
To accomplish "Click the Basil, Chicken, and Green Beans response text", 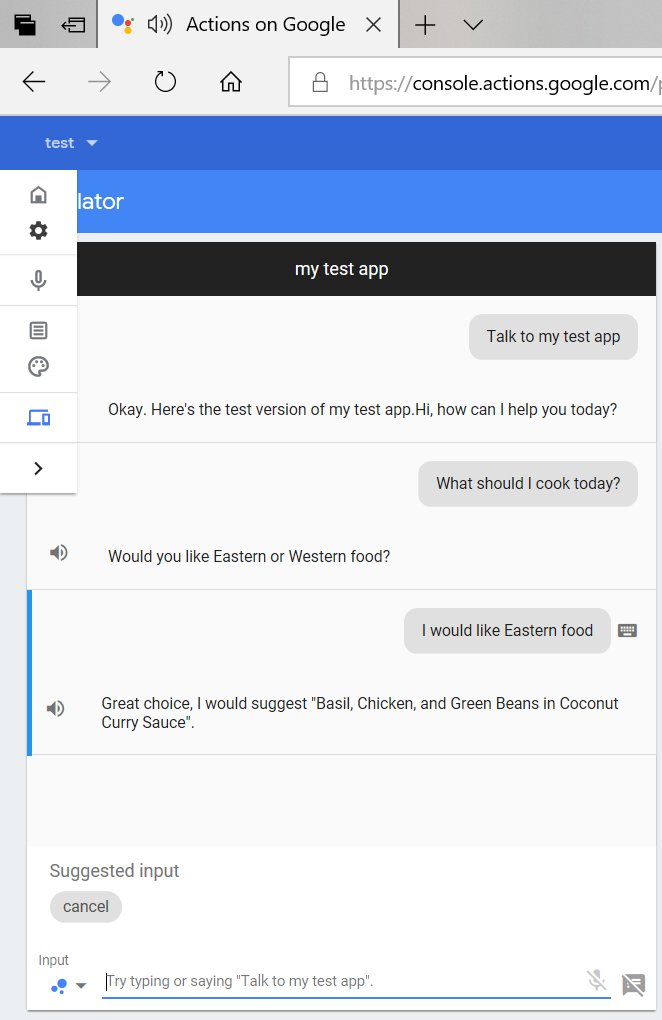I will point(360,713).
